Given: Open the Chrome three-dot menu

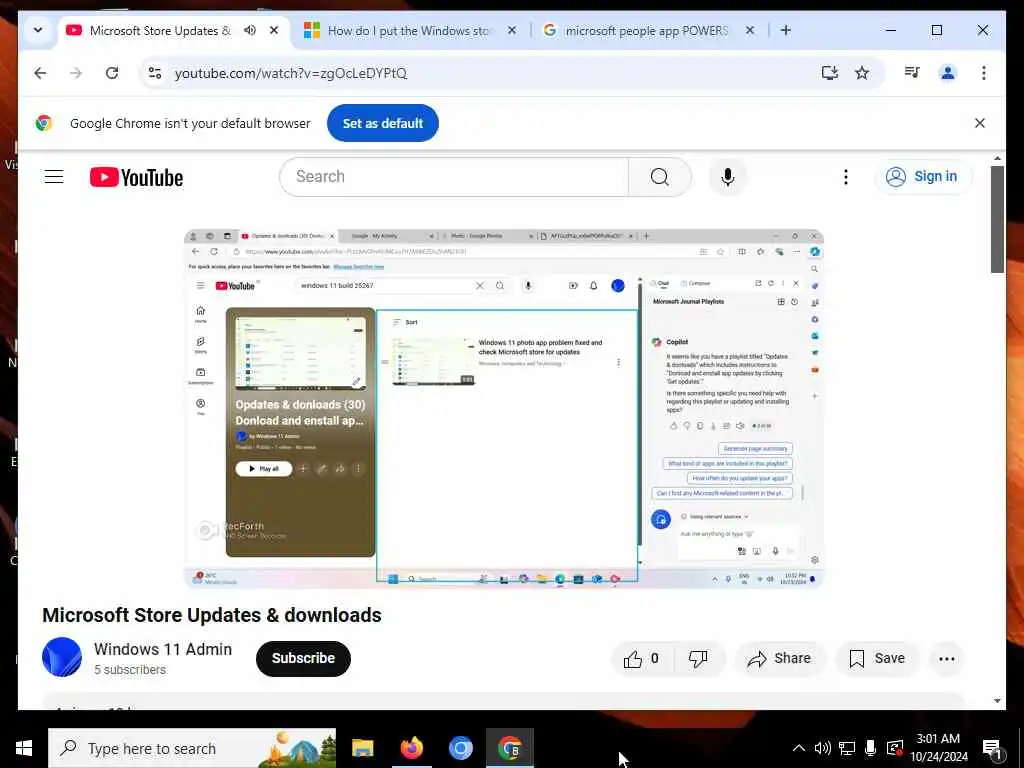Looking at the screenshot, I should tap(984, 73).
